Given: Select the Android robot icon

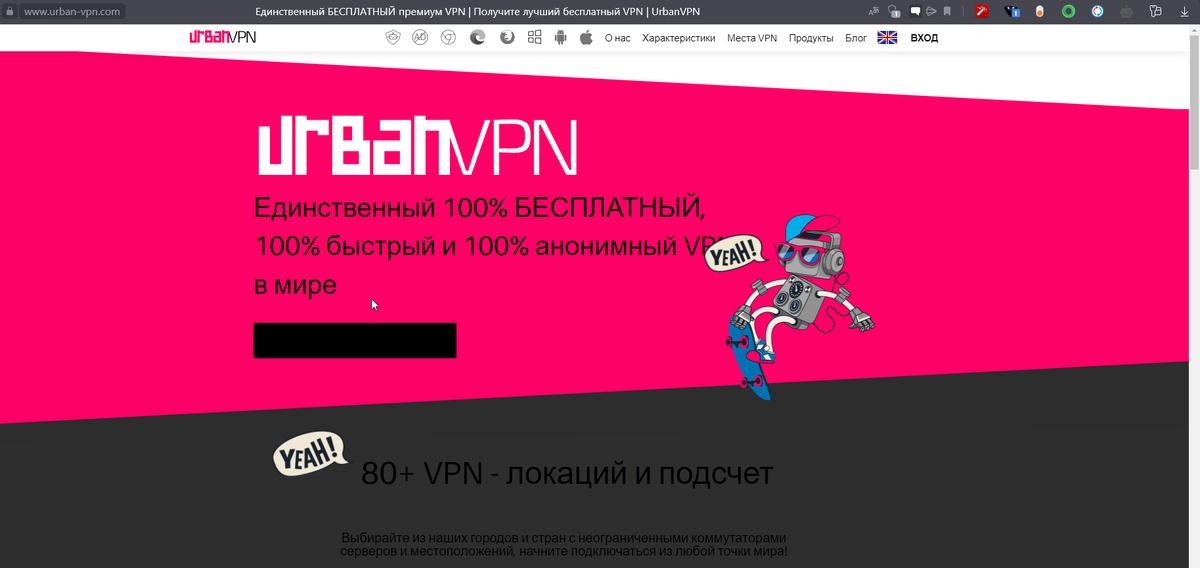Looking at the screenshot, I should (560, 38).
